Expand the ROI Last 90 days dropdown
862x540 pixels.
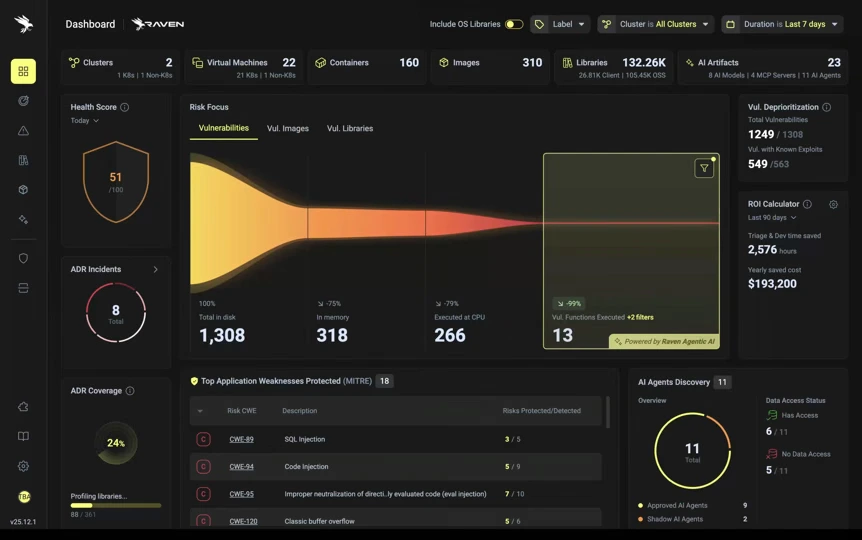tap(772, 218)
